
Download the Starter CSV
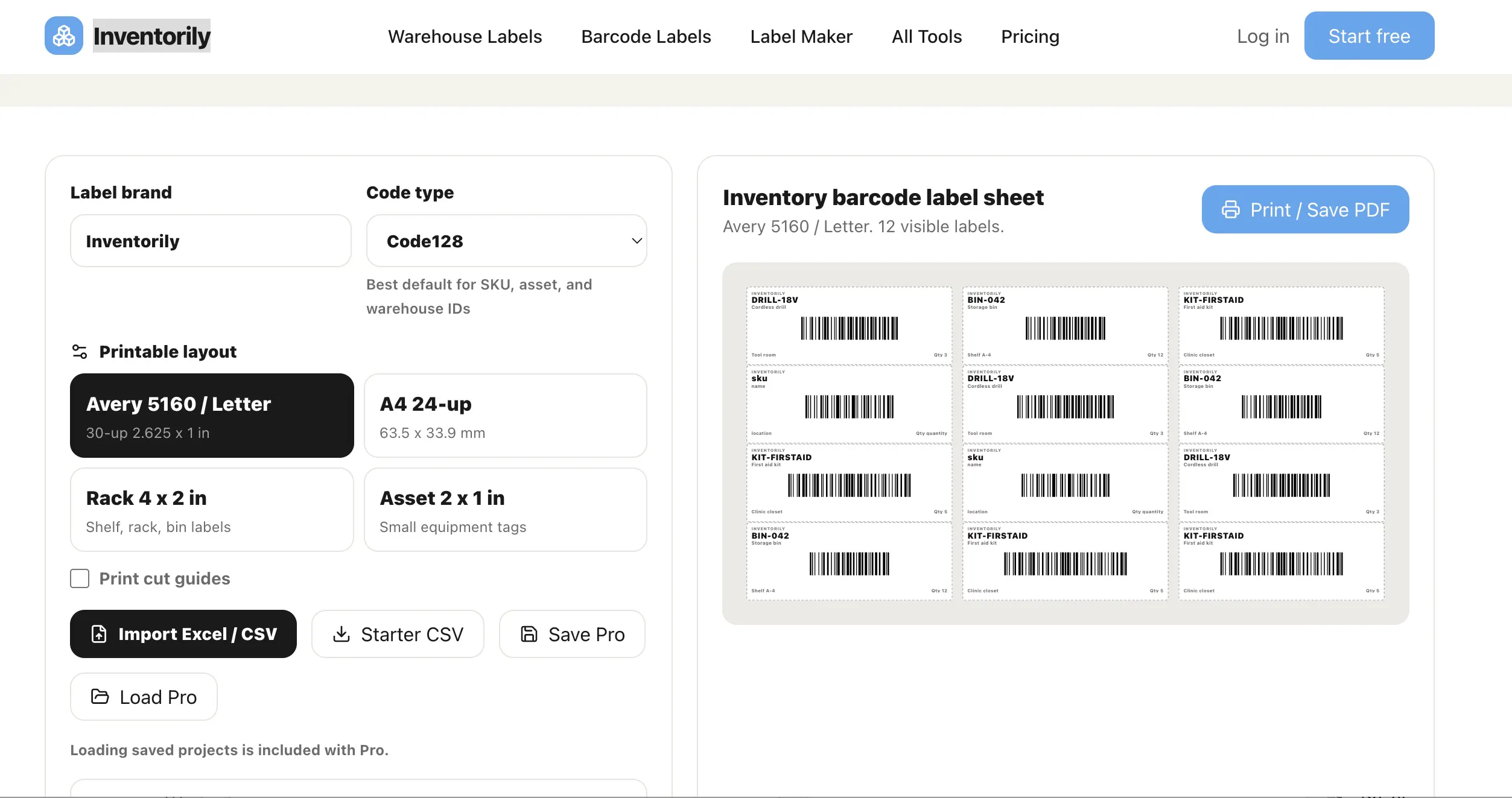tap(398, 634)
